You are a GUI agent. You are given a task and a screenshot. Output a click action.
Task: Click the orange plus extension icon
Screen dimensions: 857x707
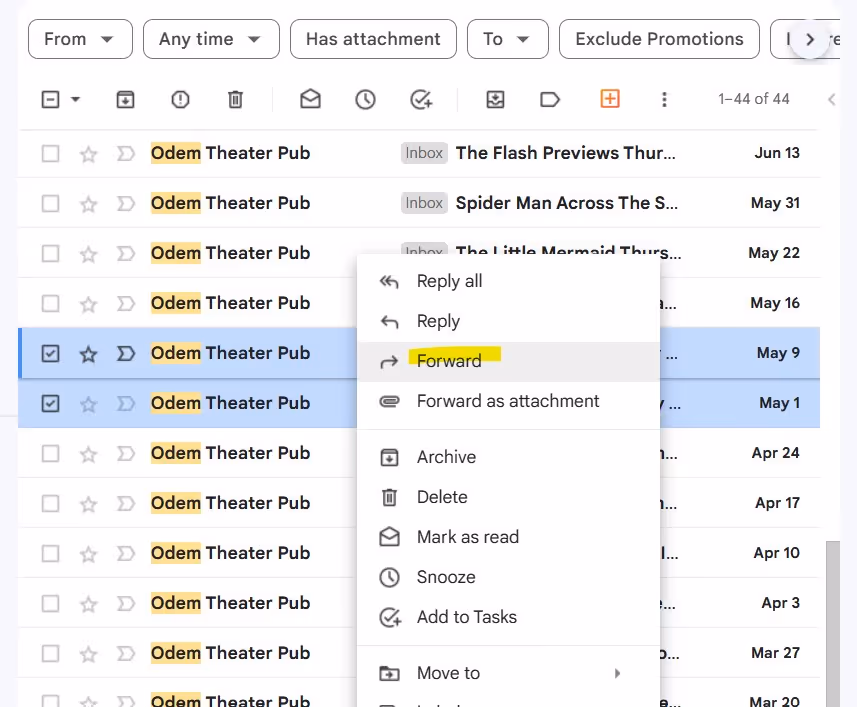point(610,99)
